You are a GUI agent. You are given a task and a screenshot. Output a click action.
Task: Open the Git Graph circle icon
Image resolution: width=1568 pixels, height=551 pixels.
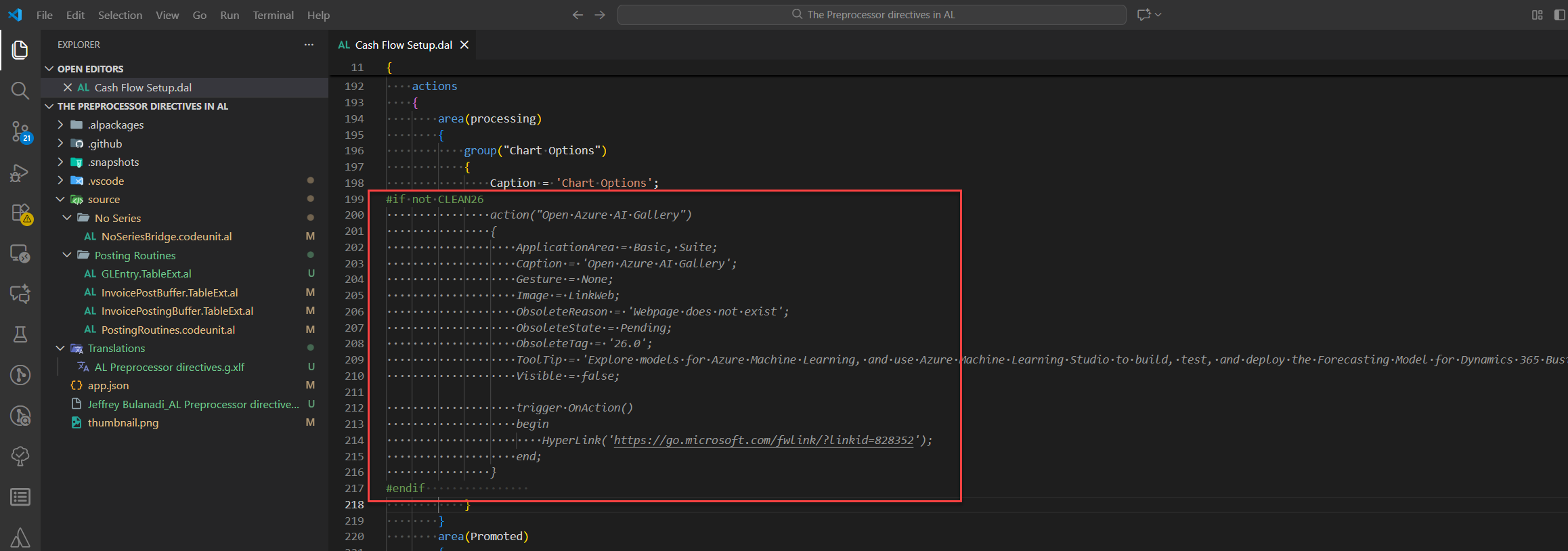20,375
